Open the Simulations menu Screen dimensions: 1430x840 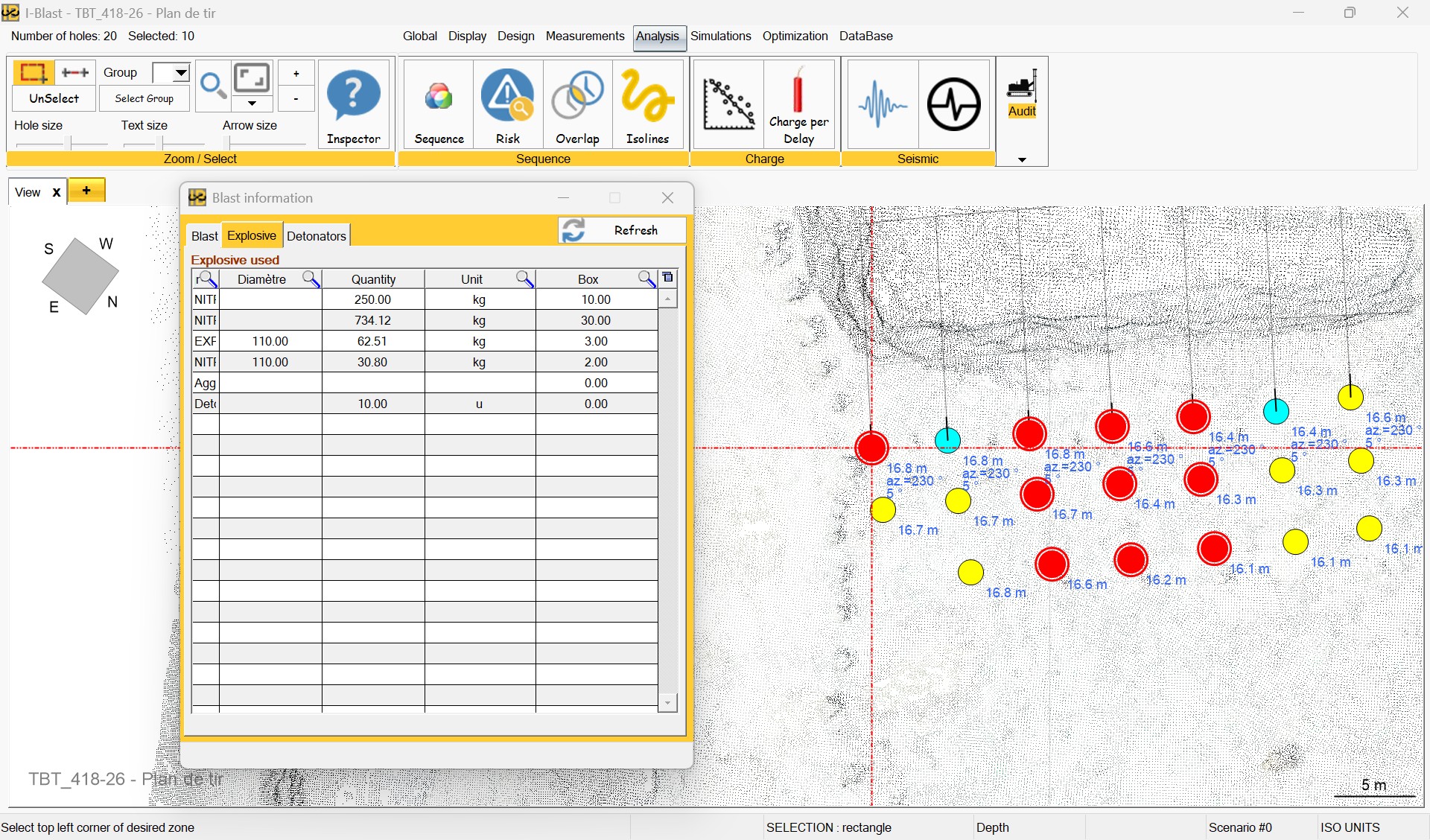[x=720, y=36]
